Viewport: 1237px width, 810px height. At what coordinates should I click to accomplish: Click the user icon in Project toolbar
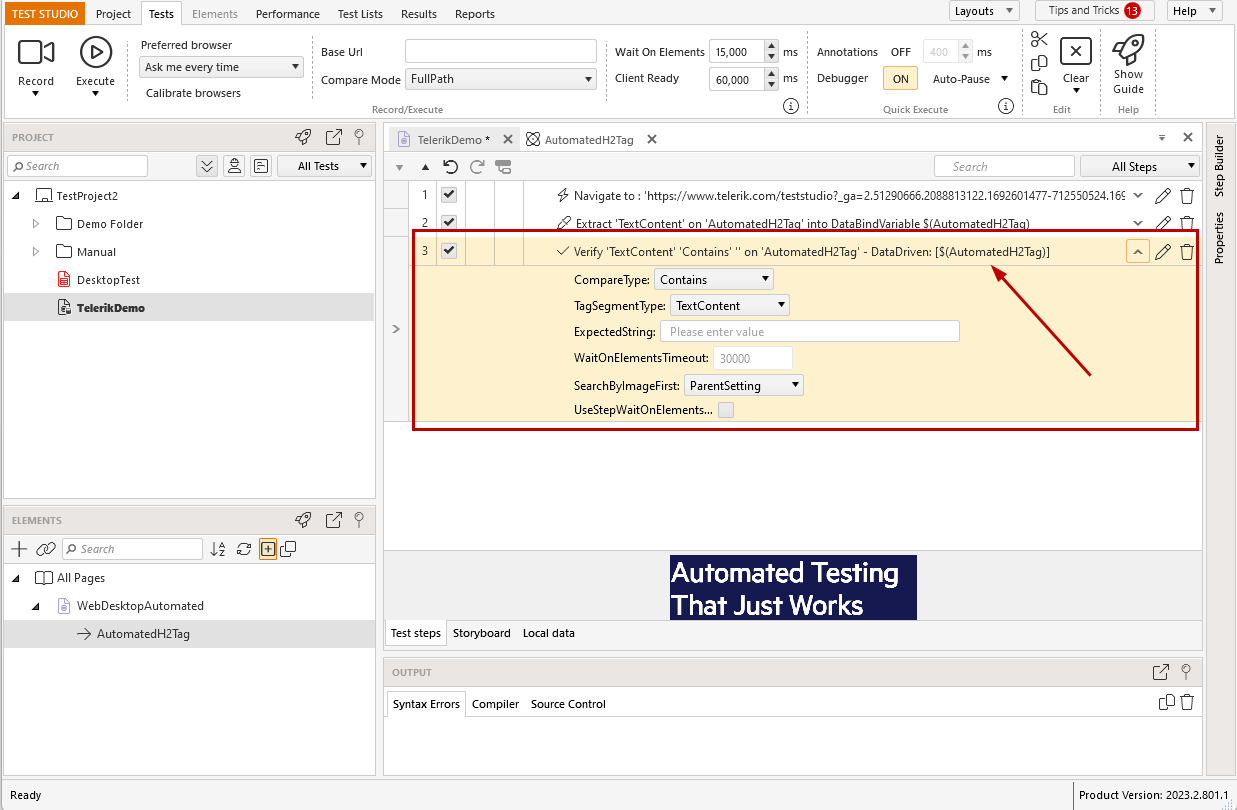234,166
